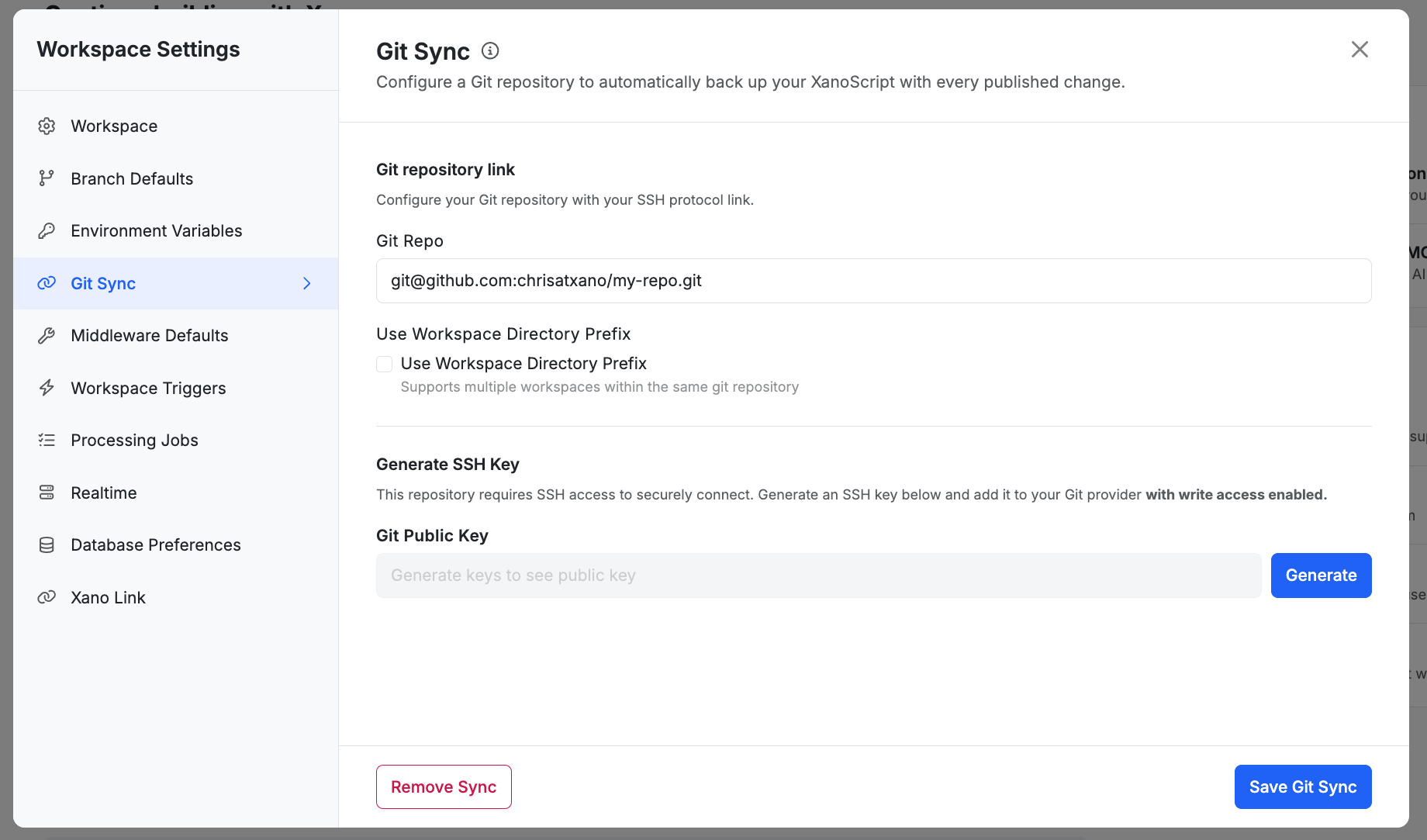The image size is (1427, 840).
Task: Click the Git Sync info tooltip icon
Action: [489, 50]
